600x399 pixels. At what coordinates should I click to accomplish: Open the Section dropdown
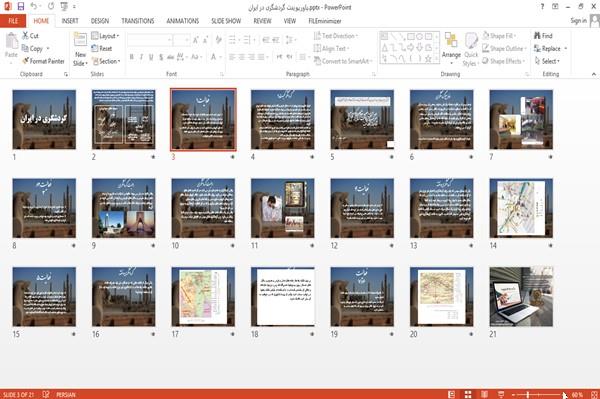point(106,61)
